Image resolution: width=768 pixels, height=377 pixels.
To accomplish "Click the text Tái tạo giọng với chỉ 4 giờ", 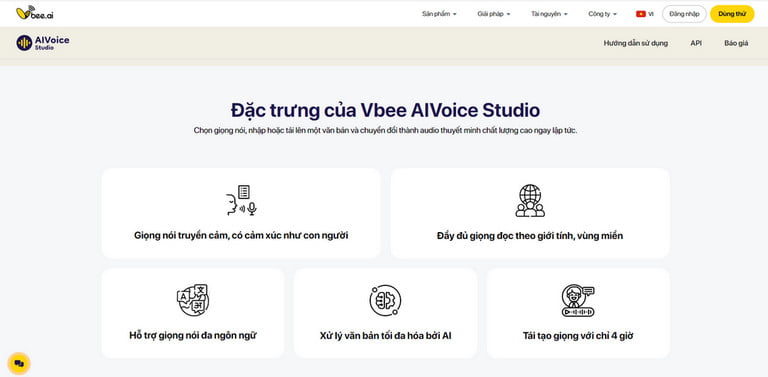I will (x=578, y=336).
